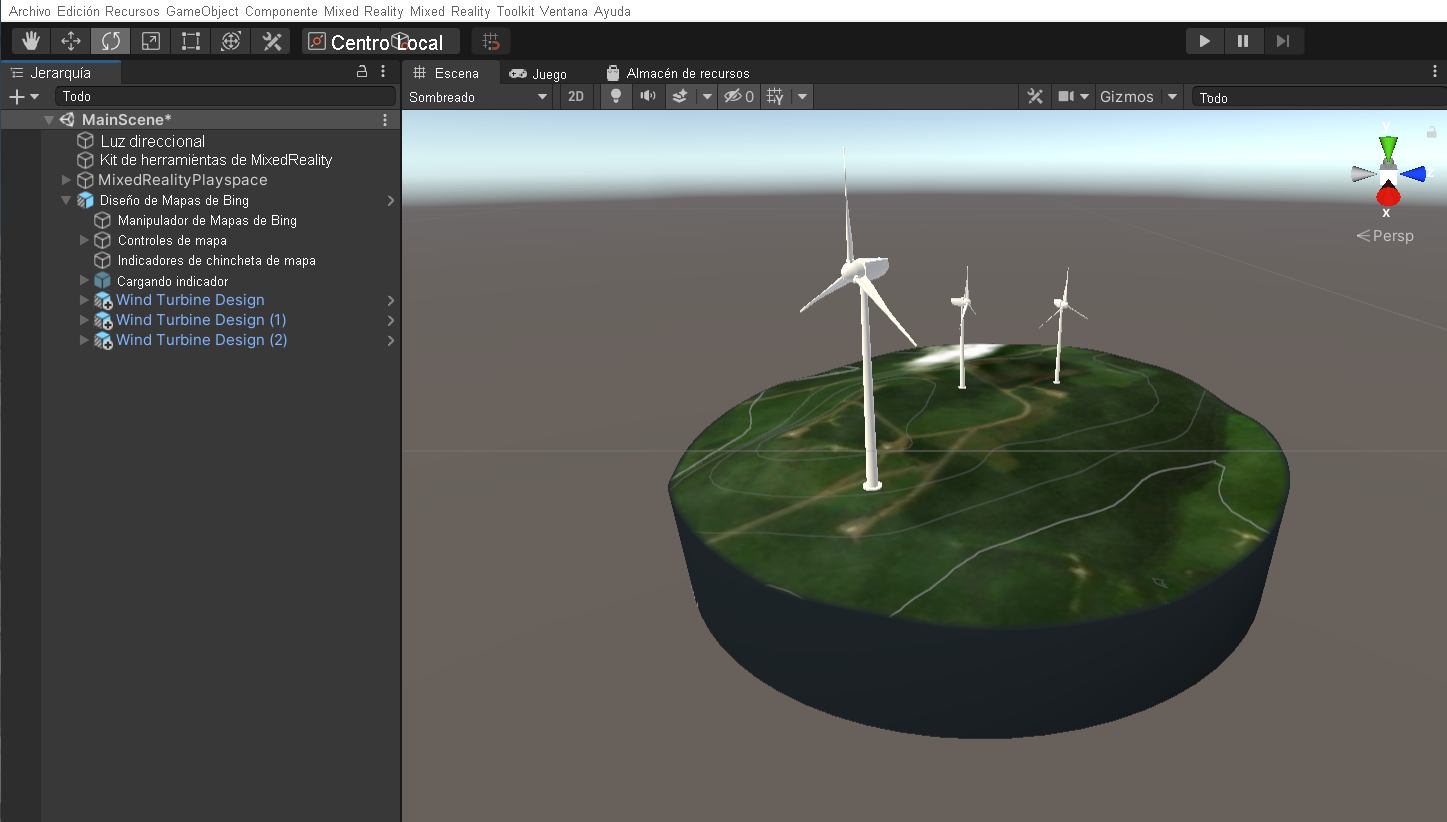
Task: Toggle Centro pivot mode button
Action: pyautogui.click(x=344, y=42)
